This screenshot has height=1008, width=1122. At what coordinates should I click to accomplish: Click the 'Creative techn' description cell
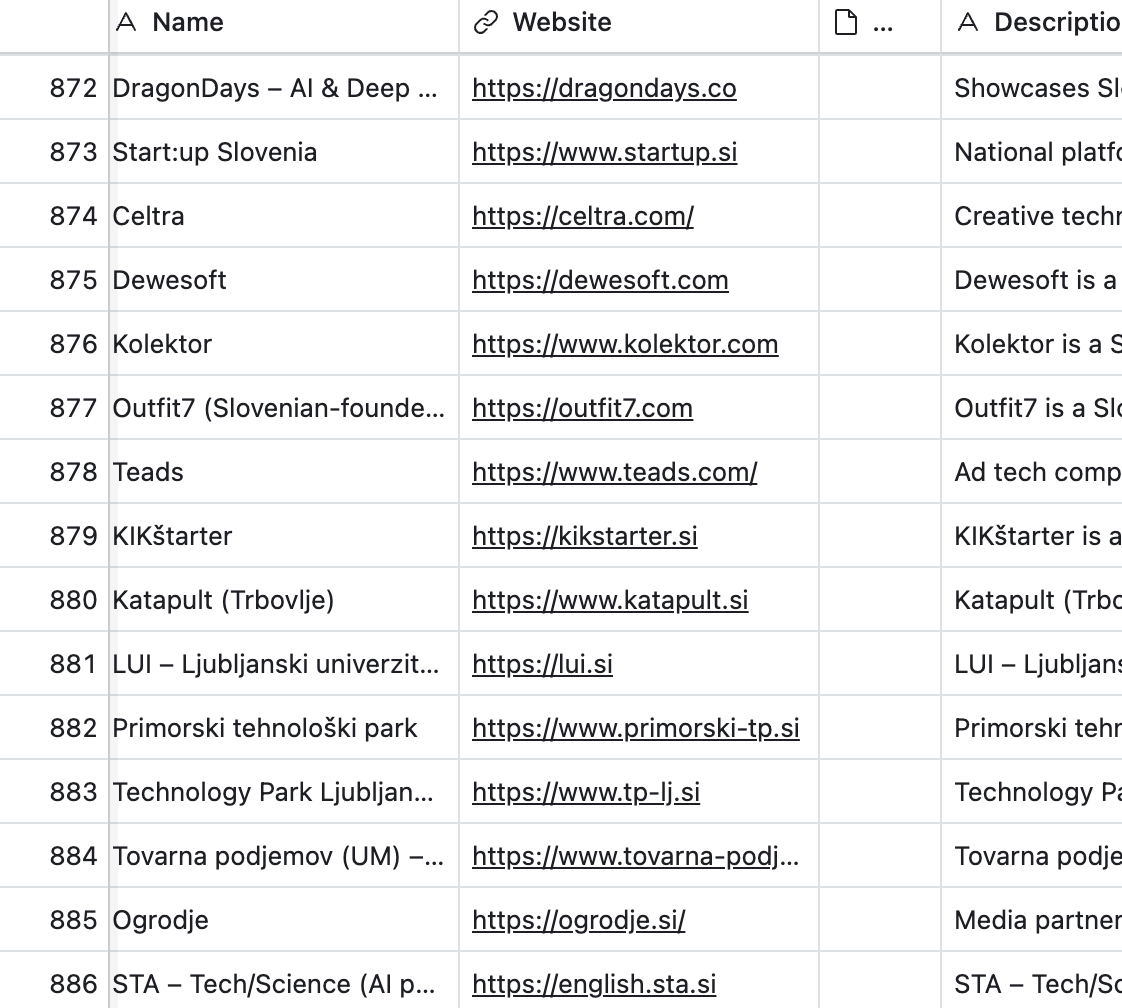tap(1031, 216)
